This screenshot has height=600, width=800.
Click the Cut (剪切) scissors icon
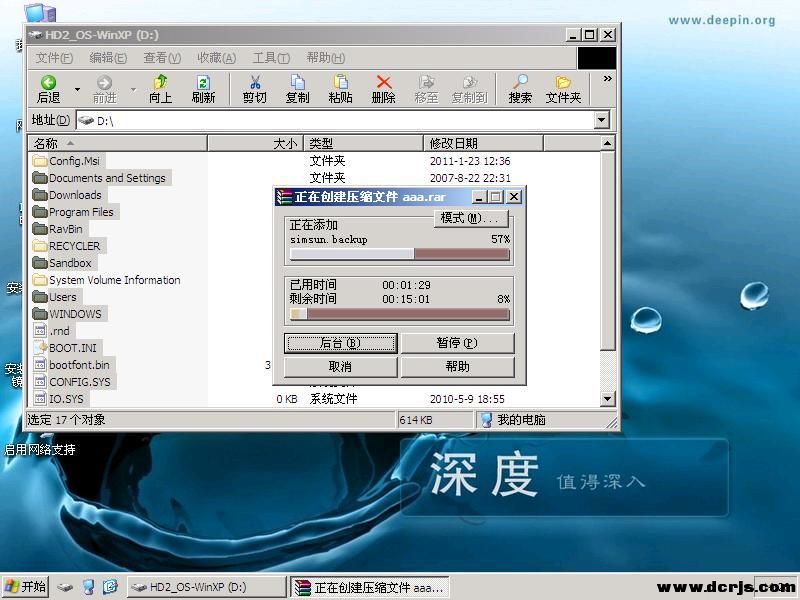[254, 83]
